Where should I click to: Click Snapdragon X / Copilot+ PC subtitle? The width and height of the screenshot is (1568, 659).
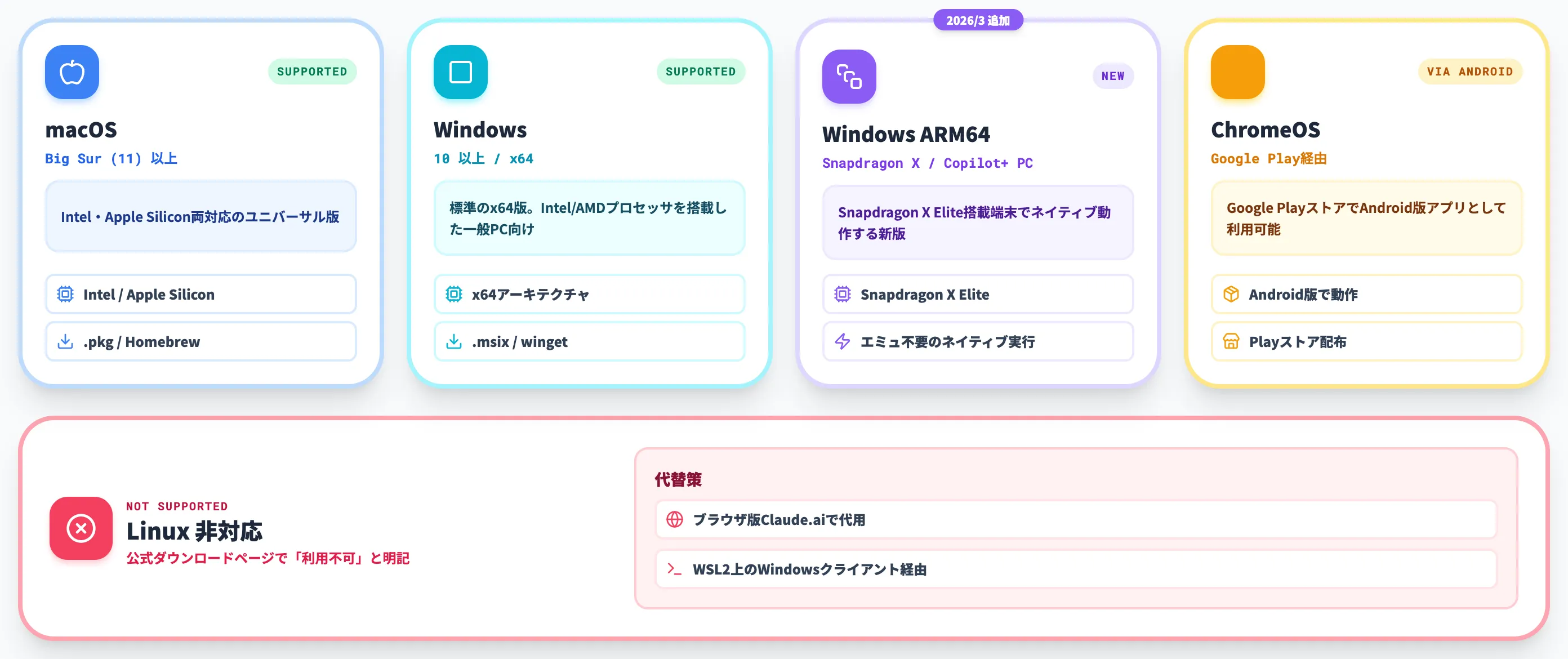coord(927,163)
